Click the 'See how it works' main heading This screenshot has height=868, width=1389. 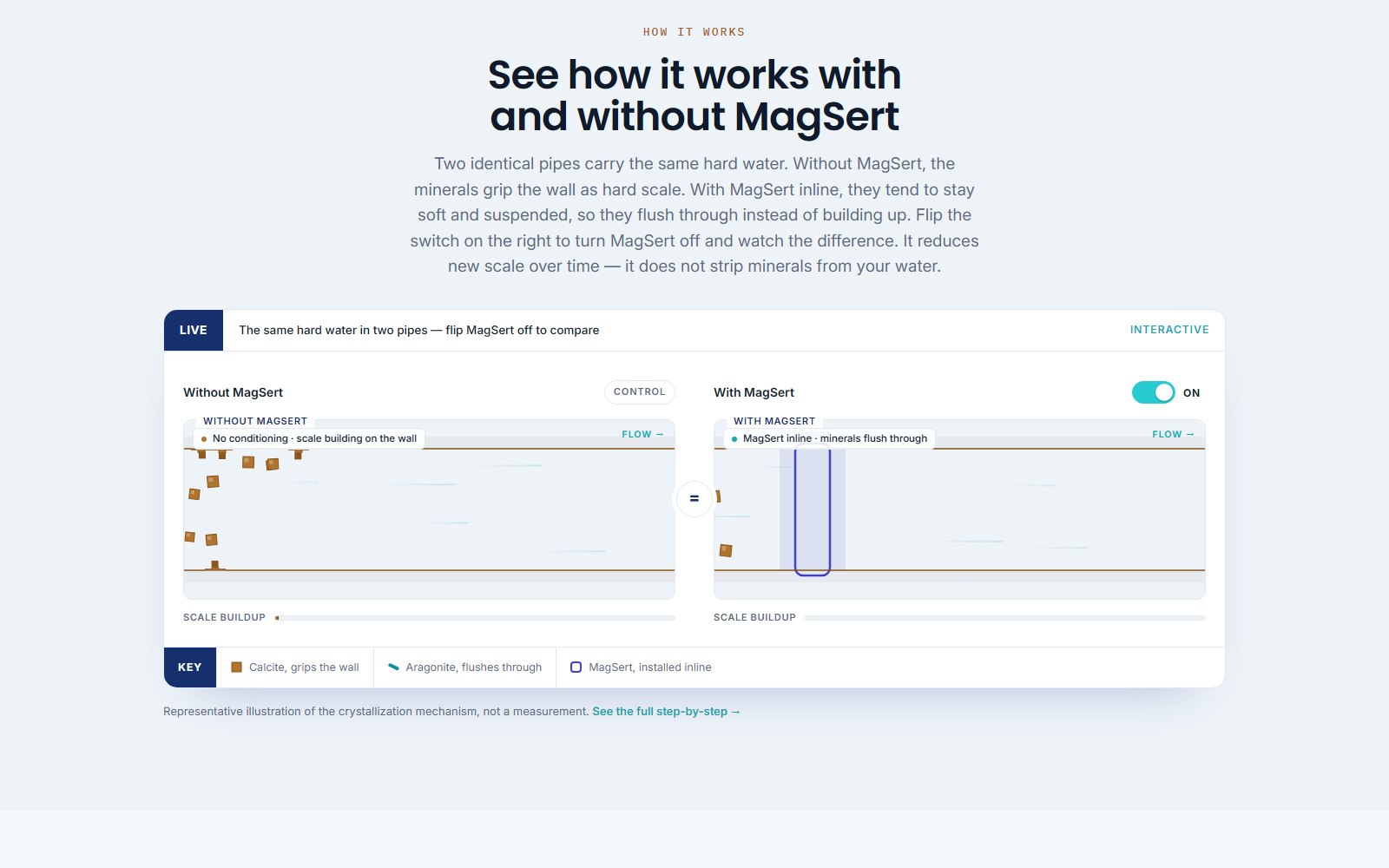(694, 95)
